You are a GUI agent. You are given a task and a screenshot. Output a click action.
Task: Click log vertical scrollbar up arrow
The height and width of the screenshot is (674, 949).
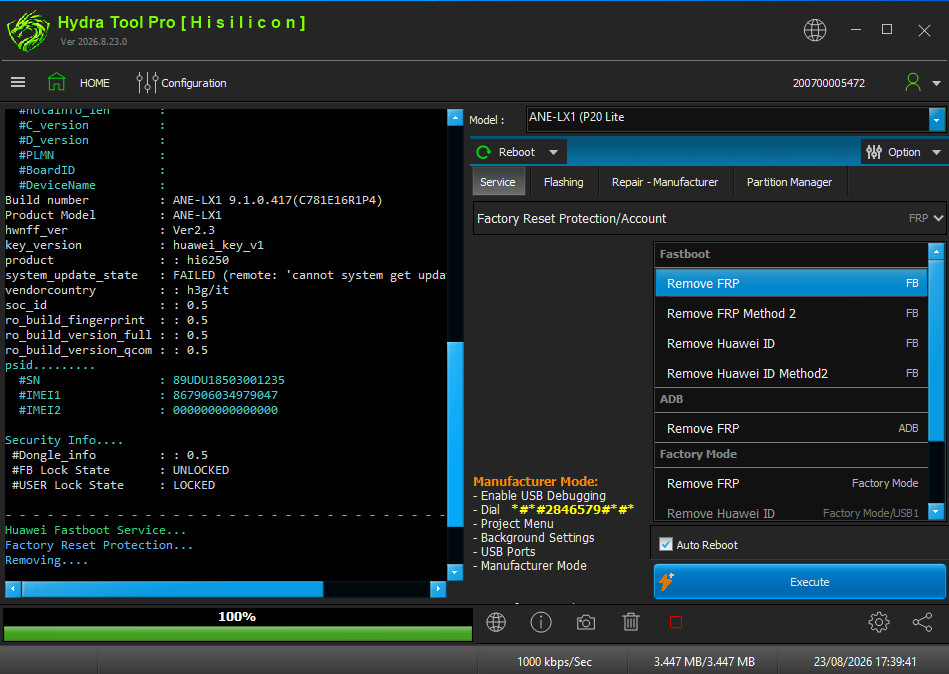tap(455, 117)
